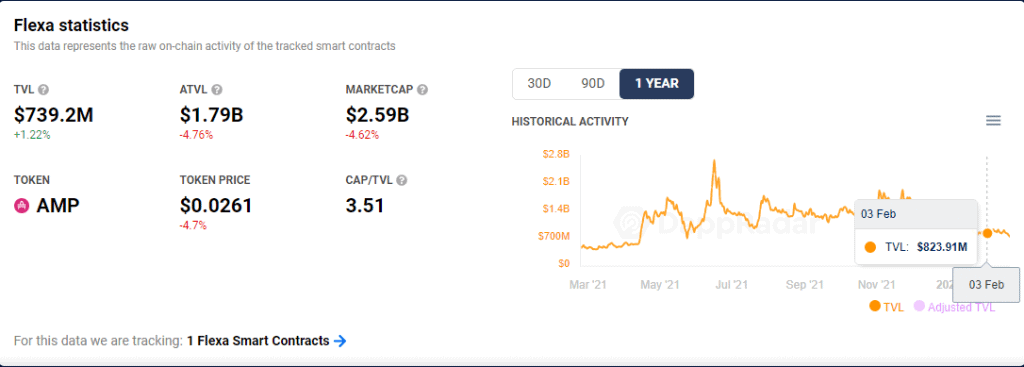Toggle Adjusted TVL series in legend
Viewport: 1024px width, 367px height.
pos(955,307)
